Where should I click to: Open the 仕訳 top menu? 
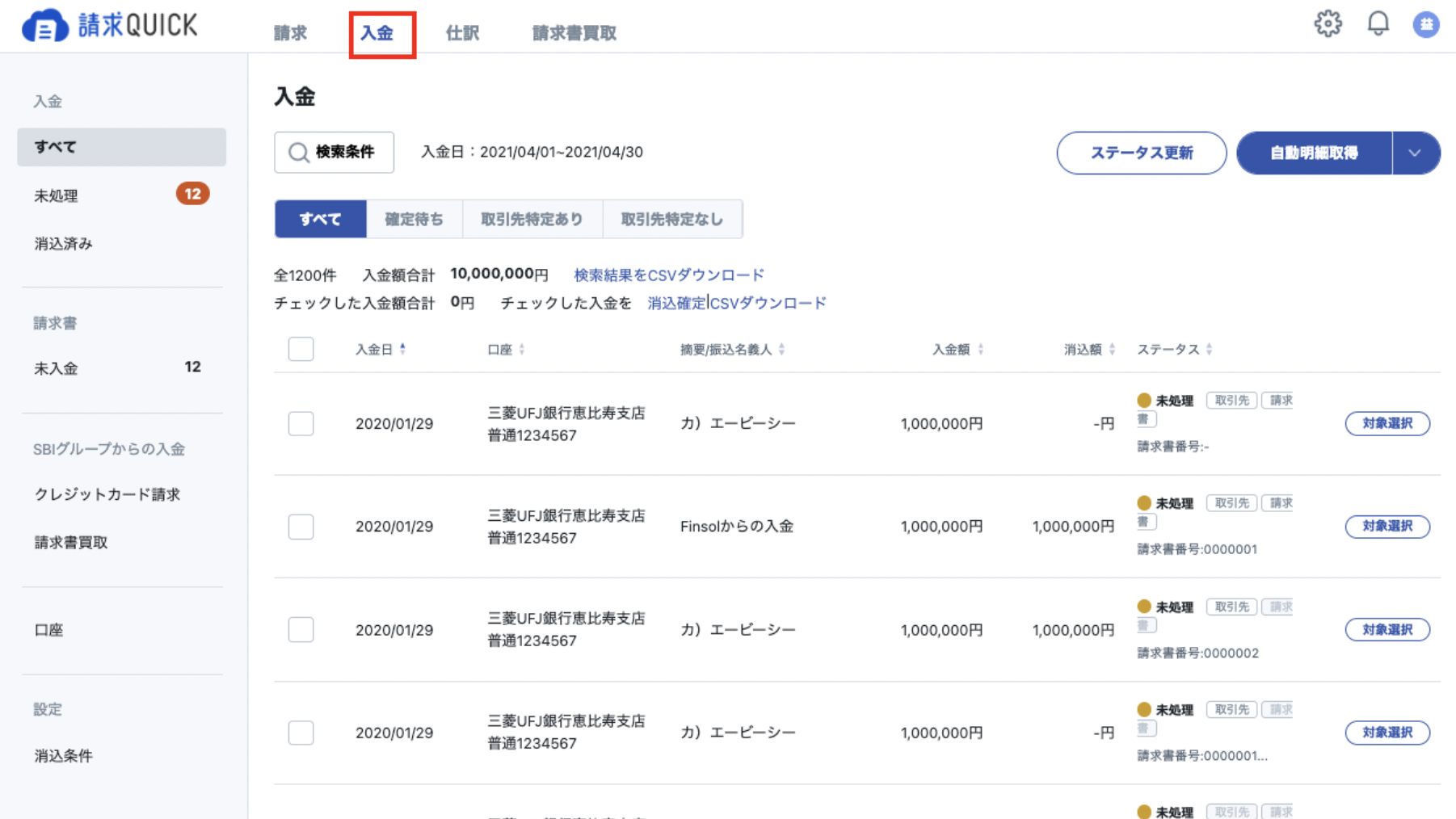point(462,33)
